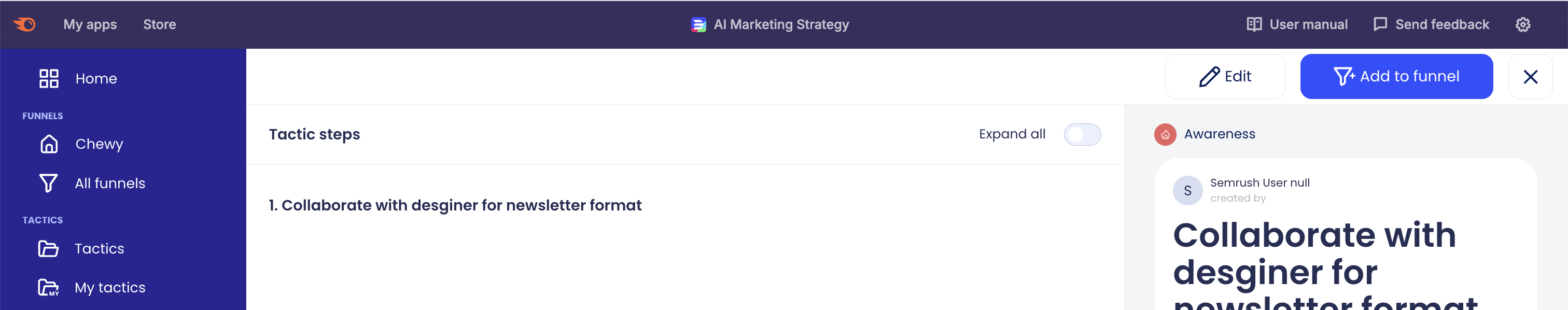Click the Send feedback speech bubble icon

(x=1380, y=24)
